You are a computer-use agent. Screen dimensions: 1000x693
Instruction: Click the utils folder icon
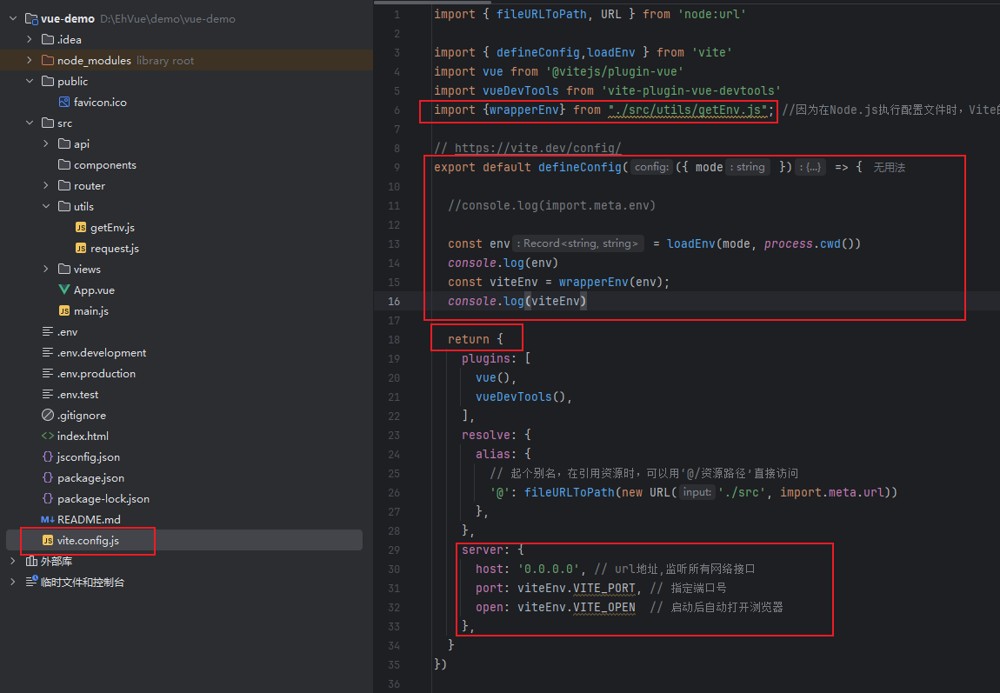click(64, 206)
